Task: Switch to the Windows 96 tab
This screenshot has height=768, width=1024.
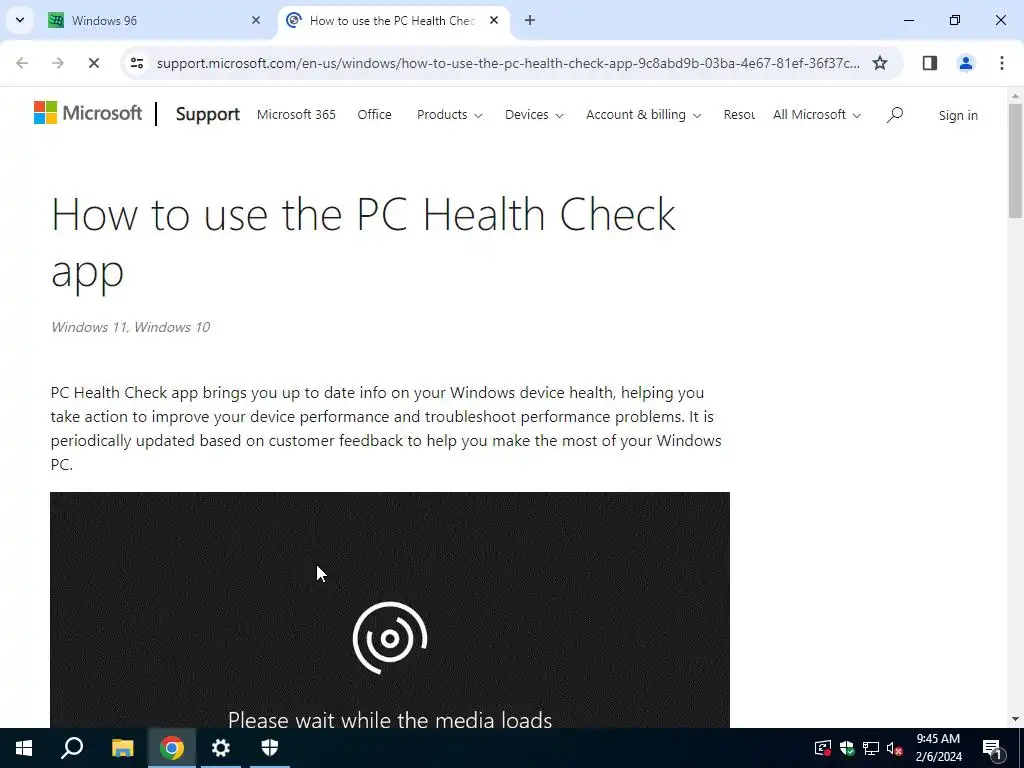Action: (x=155, y=20)
